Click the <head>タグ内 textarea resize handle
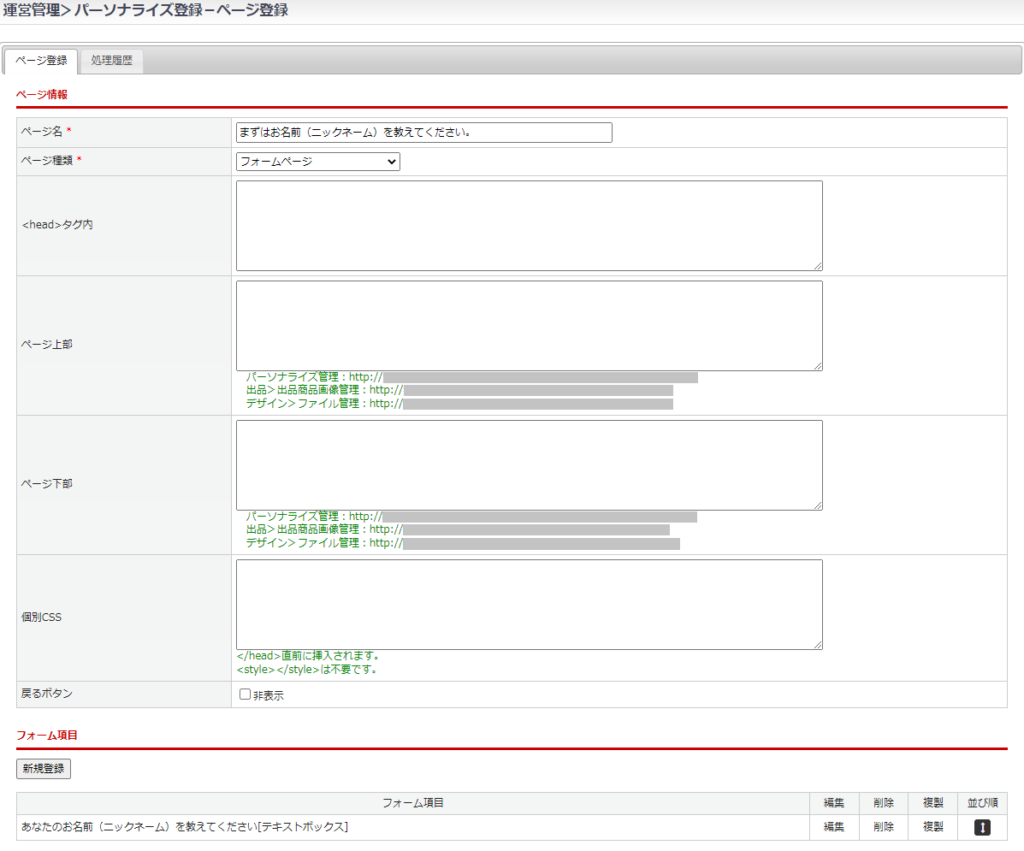1024x851 pixels. coord(818,266)
